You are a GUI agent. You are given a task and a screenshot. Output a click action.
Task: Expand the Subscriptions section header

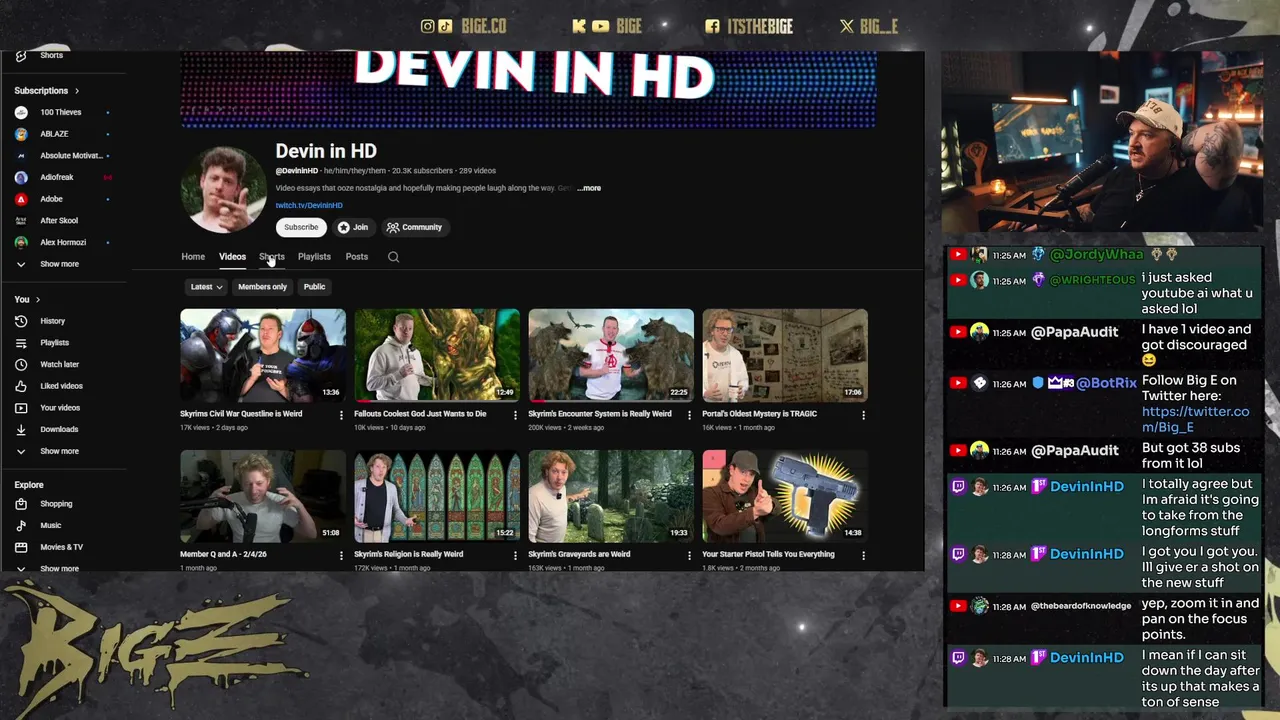tap(47, 91)
